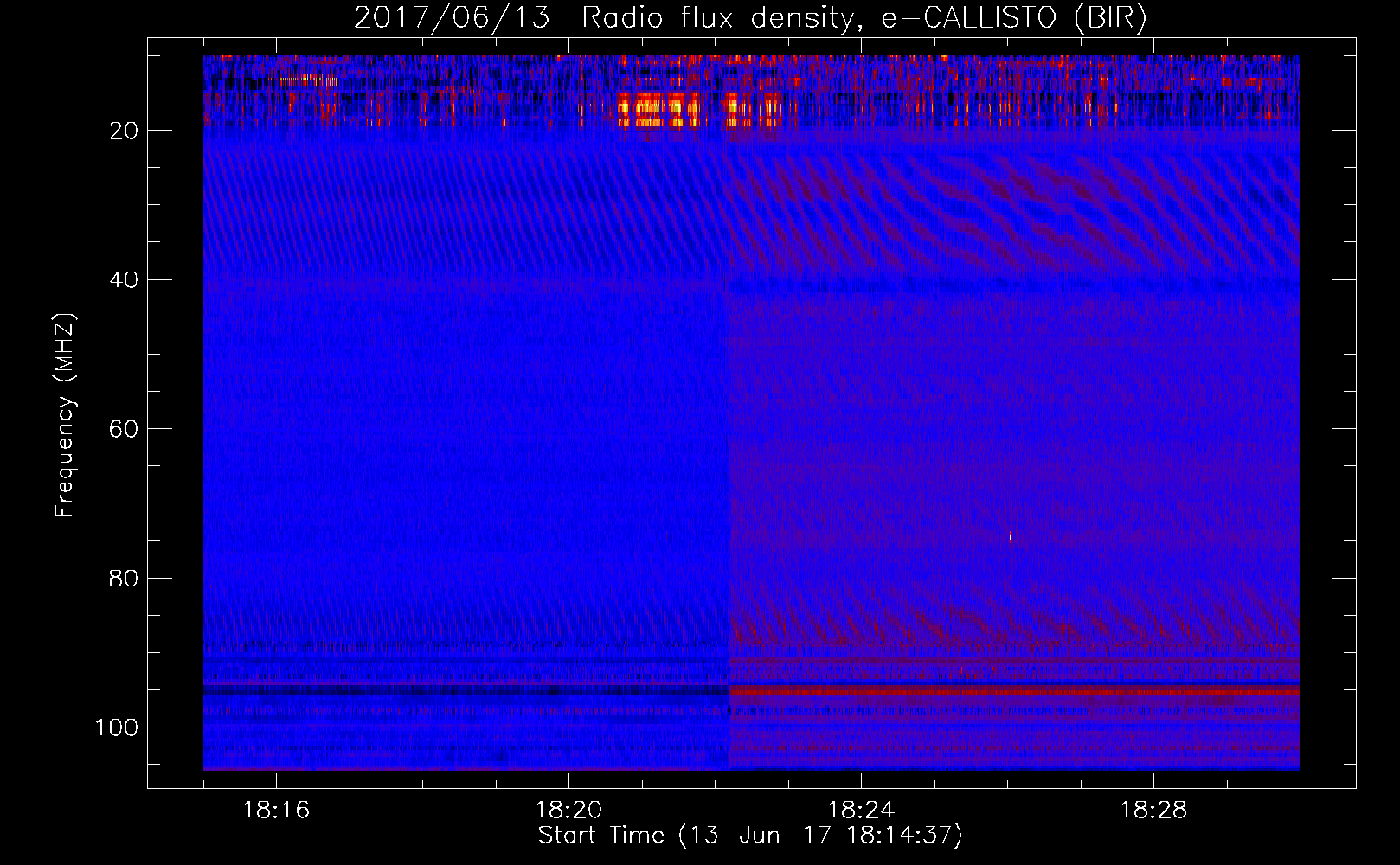Click the 18:16 time tick label
Viewport: 1400px width, 865px height.
click(276, 811)
